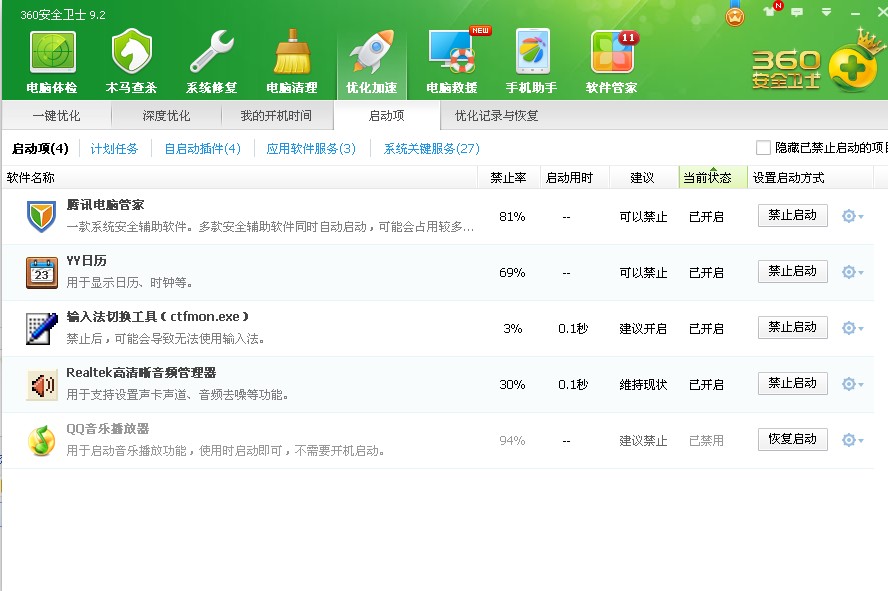
Task: Open 电脑体检 radar icon
Action: [52, 53]
